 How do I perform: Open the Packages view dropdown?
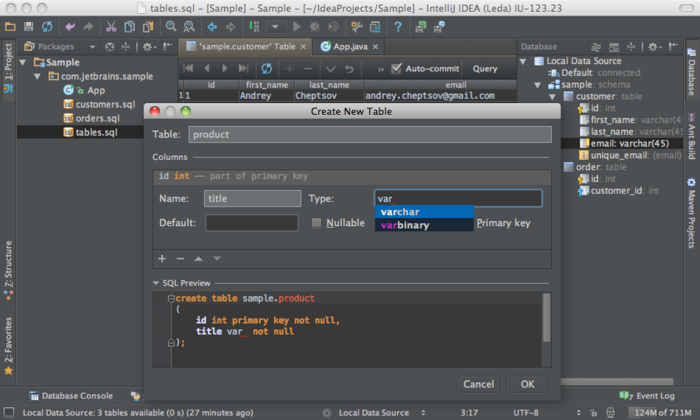(92, 47)
